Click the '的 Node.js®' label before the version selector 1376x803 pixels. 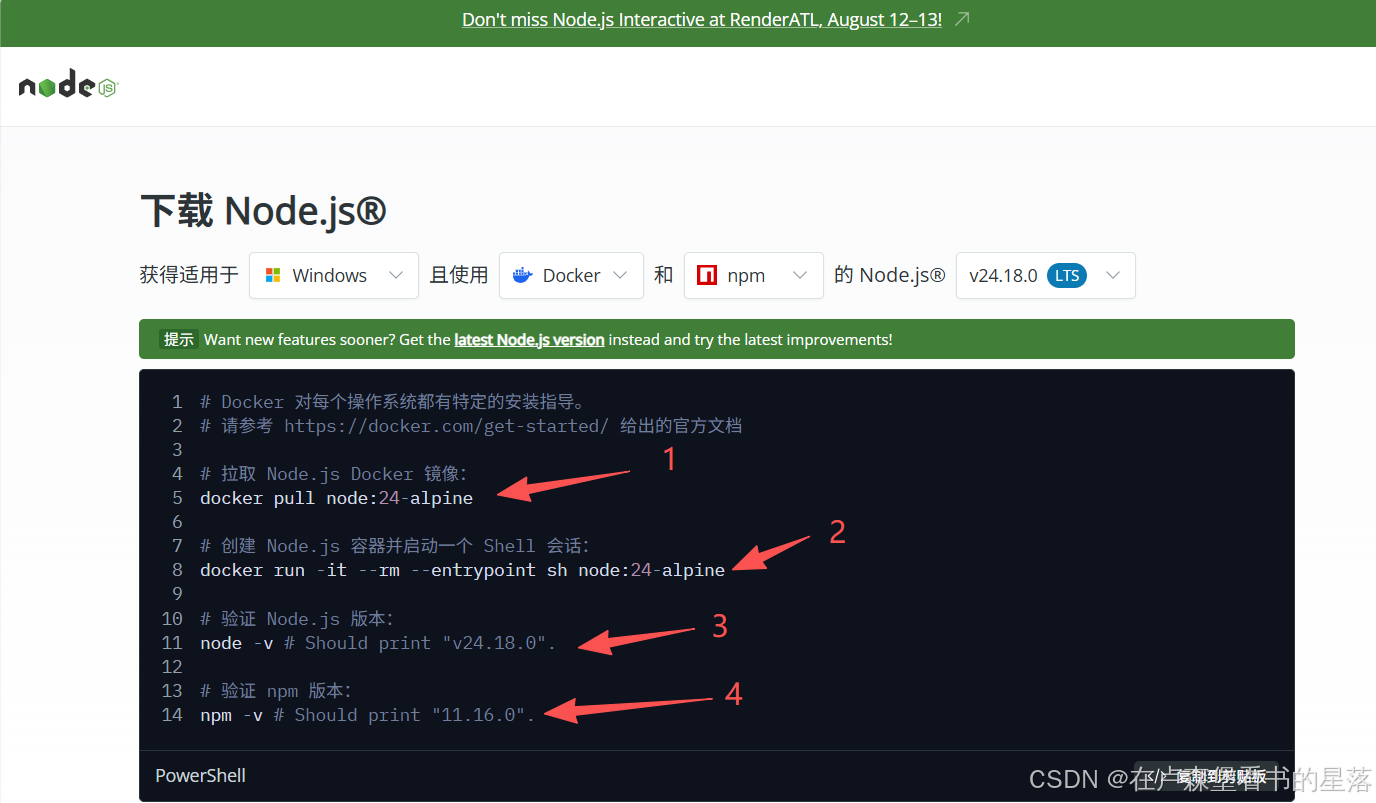coord(890,275)
